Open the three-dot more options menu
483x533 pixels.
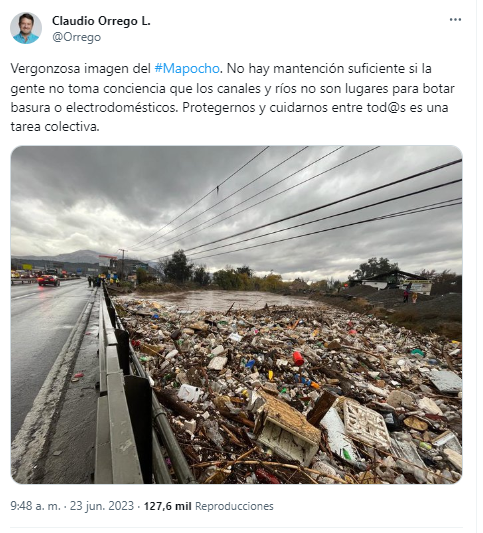(455, 19)
